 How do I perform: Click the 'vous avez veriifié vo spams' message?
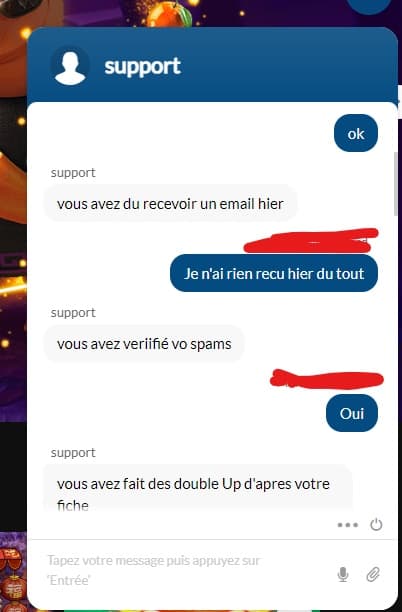tap(144, 344)
